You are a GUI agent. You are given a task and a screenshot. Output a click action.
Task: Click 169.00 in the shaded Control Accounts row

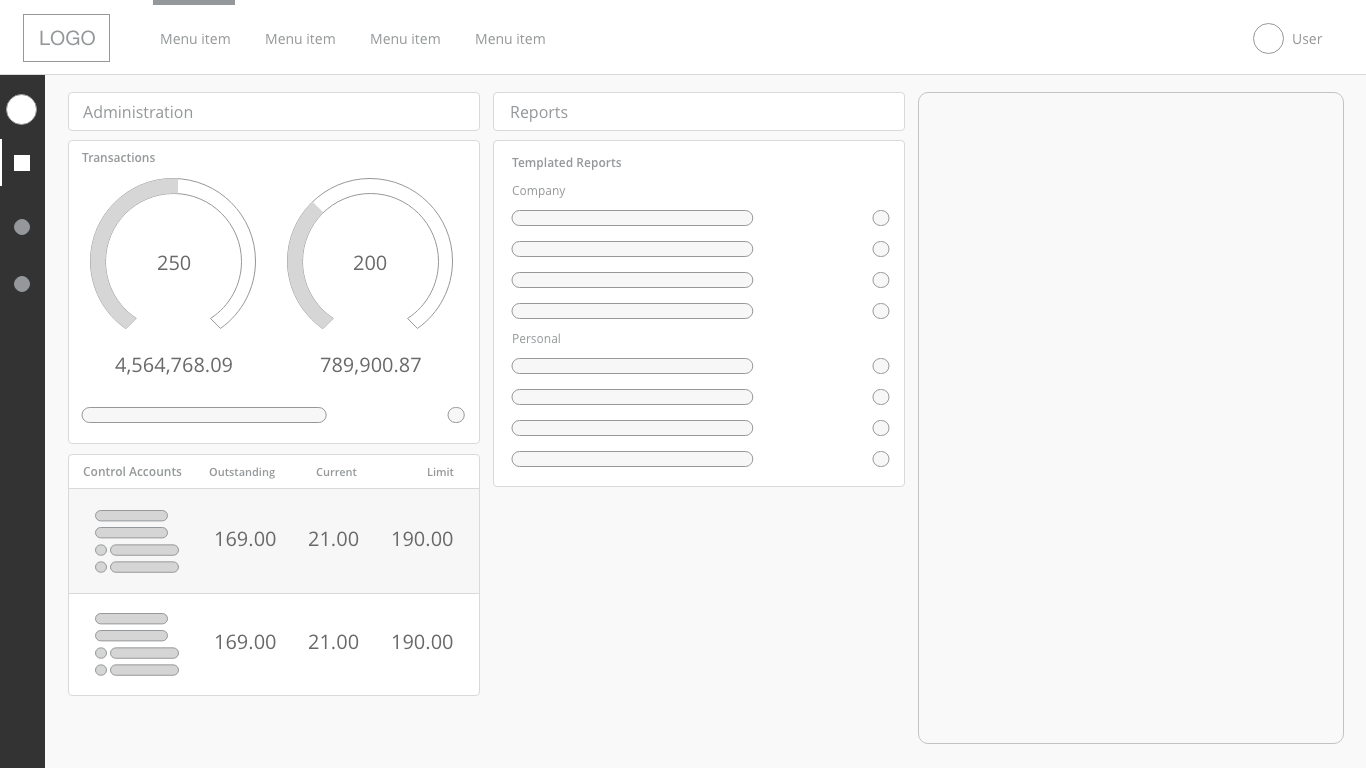[x=245, y=539]
